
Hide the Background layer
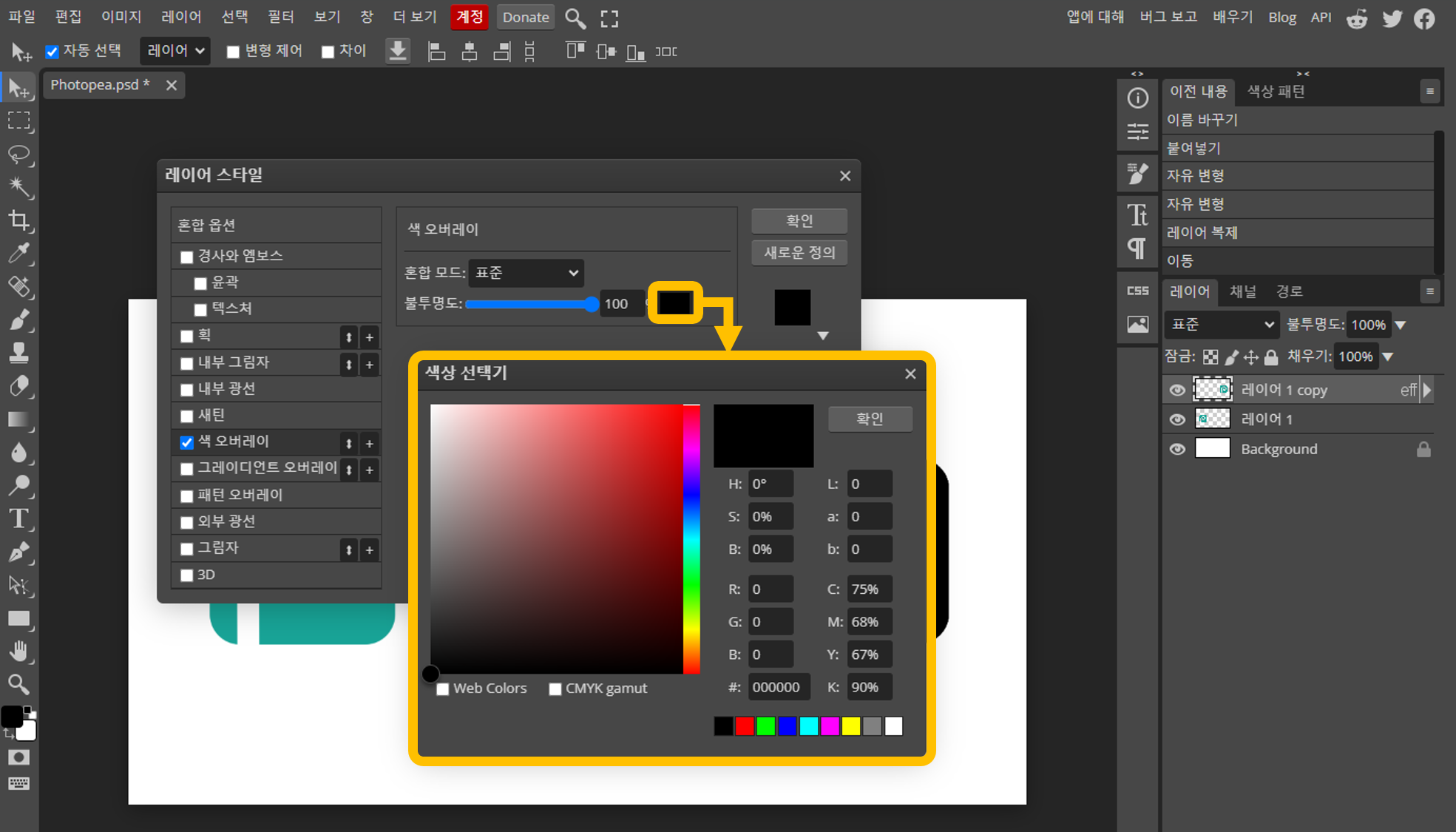[x=1176, y=449]
